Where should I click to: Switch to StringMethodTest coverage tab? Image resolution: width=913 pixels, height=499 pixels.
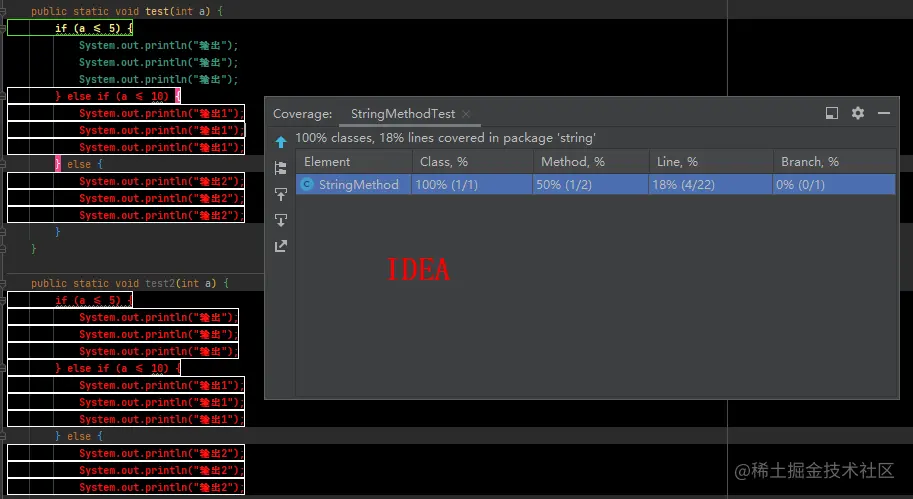tap(403, 114)
